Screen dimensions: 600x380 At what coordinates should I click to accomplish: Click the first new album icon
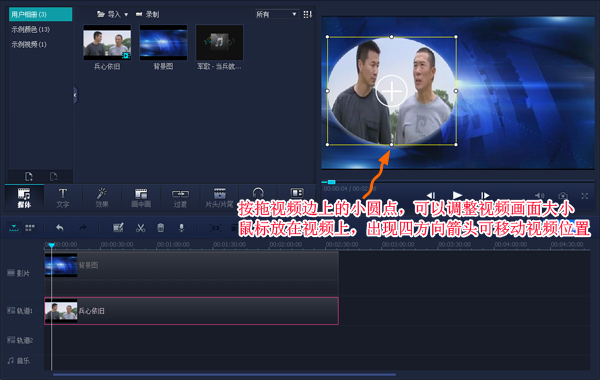[29, 176]
